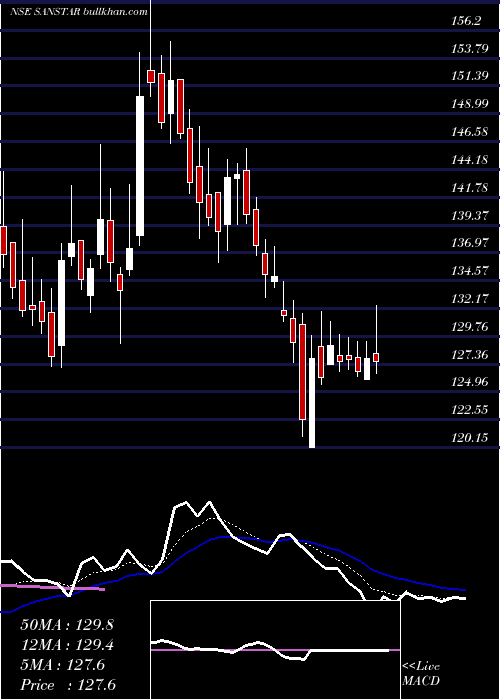Click the 139.37 price axis label
Screen dimensions: 500x700
coord(470,216)
